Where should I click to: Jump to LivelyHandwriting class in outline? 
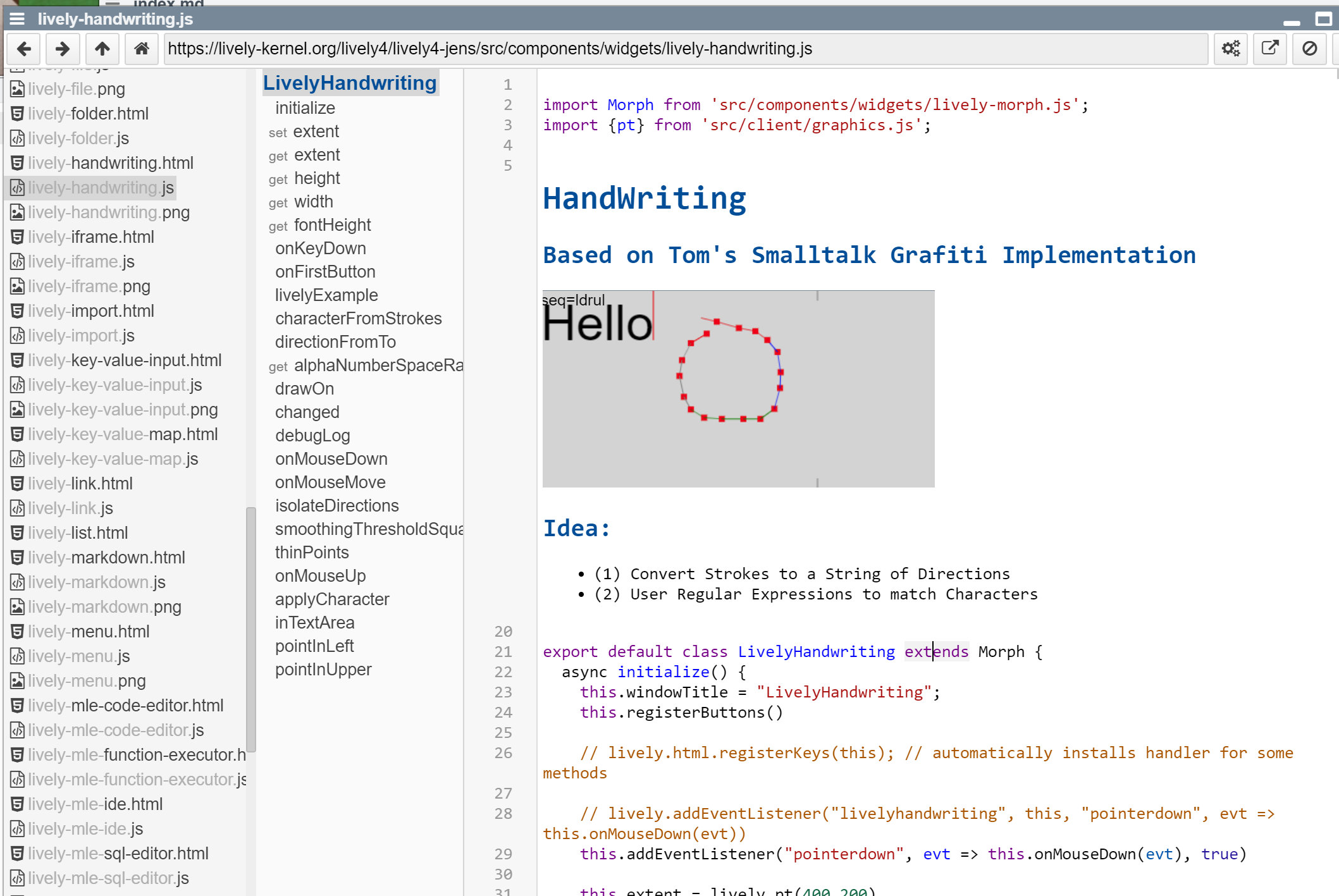click(x=350, y=83)
